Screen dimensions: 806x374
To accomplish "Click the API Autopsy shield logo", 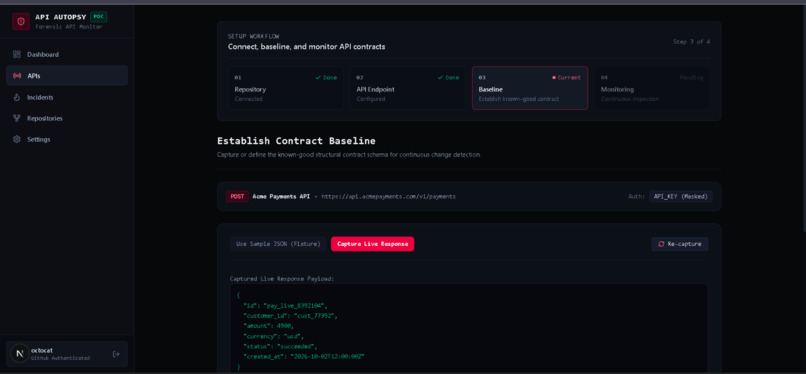I will tap(21, 21).
